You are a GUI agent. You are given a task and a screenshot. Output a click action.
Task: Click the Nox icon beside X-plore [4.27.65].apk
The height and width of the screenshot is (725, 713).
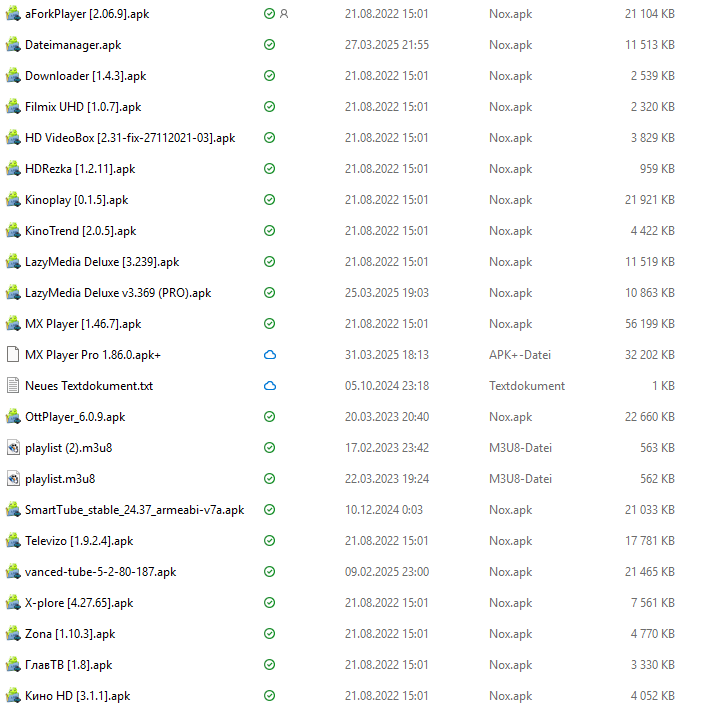(x=13, y=603)
